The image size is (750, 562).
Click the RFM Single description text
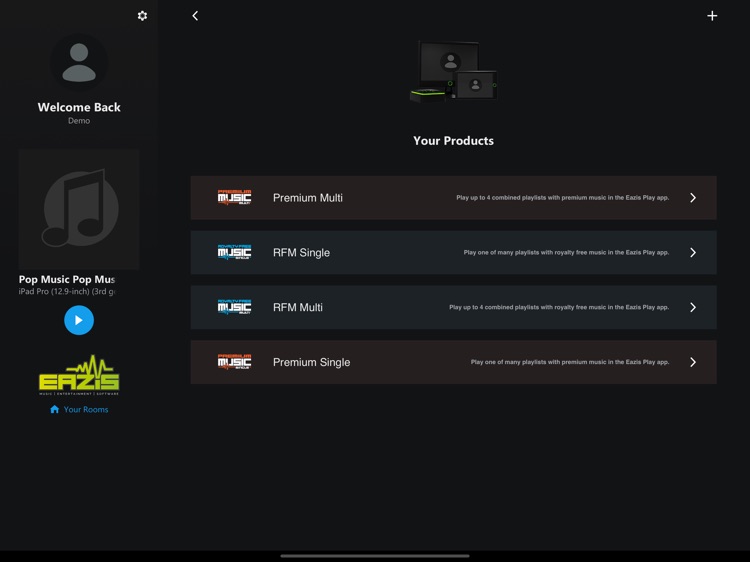coord(566,253)
